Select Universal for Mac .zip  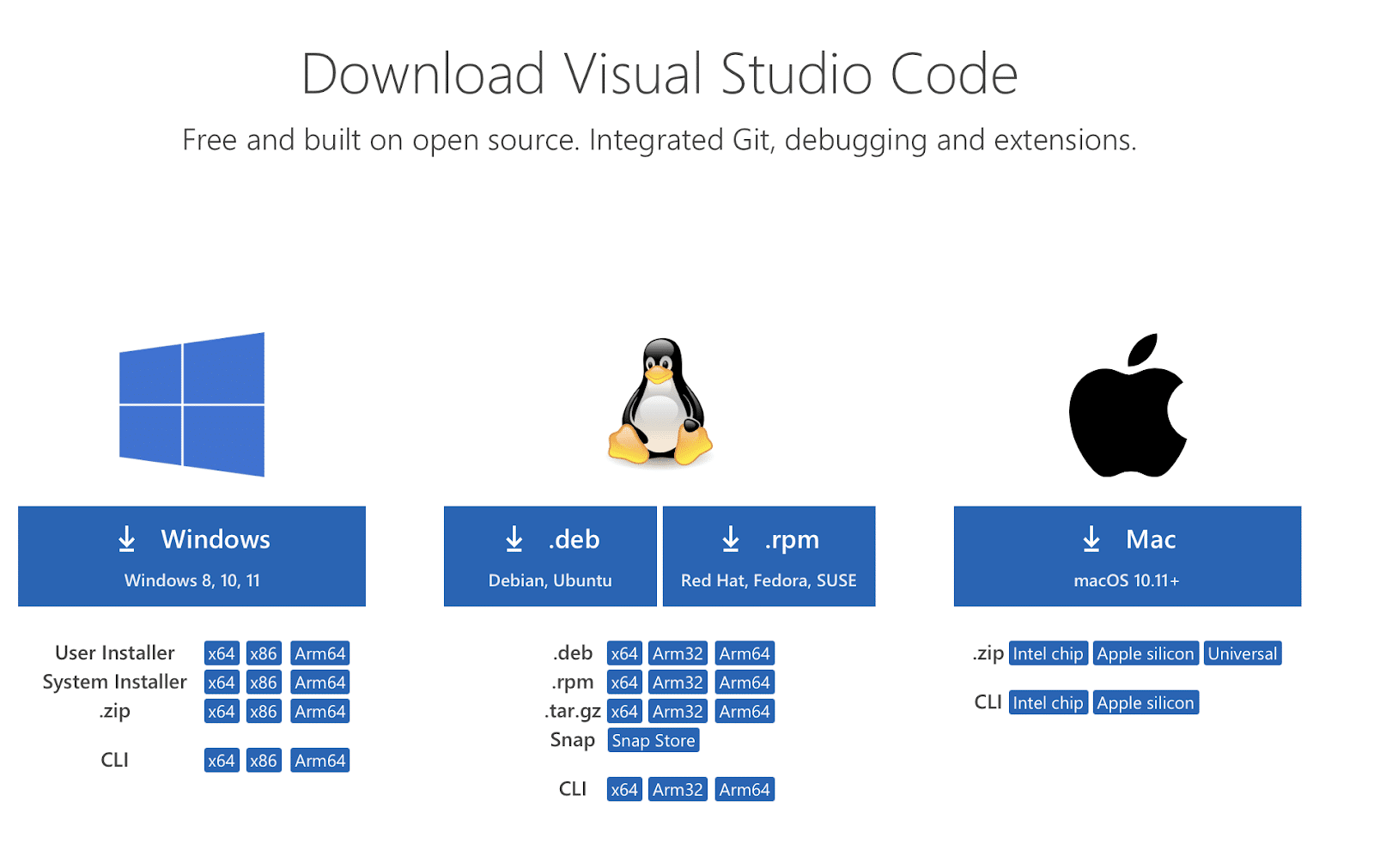(x=1243, y=653)
